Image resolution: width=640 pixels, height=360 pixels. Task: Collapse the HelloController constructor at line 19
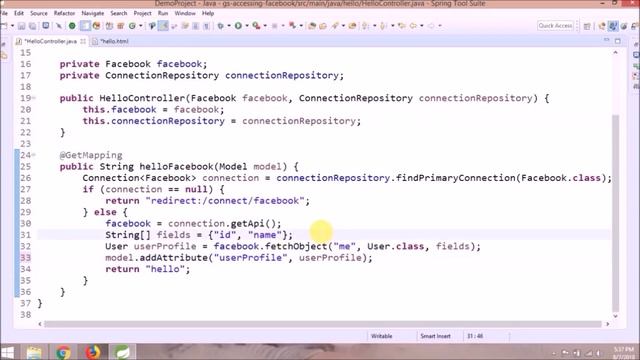point(34,98)
